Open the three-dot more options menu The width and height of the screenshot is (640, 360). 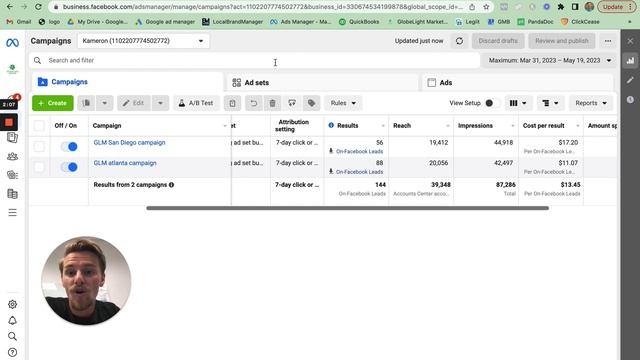pyautogui.click(x=608, y=41)
